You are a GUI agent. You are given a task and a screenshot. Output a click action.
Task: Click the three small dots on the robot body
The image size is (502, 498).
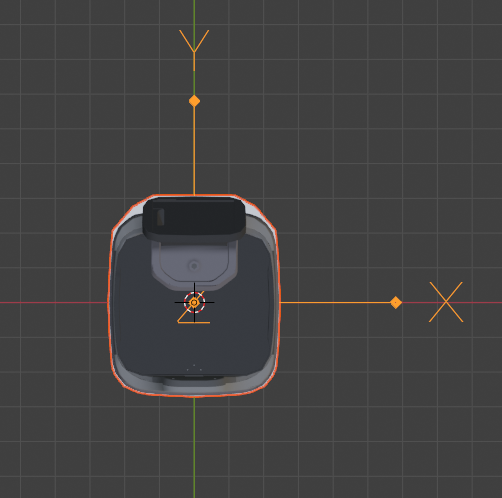coord(194,368)
